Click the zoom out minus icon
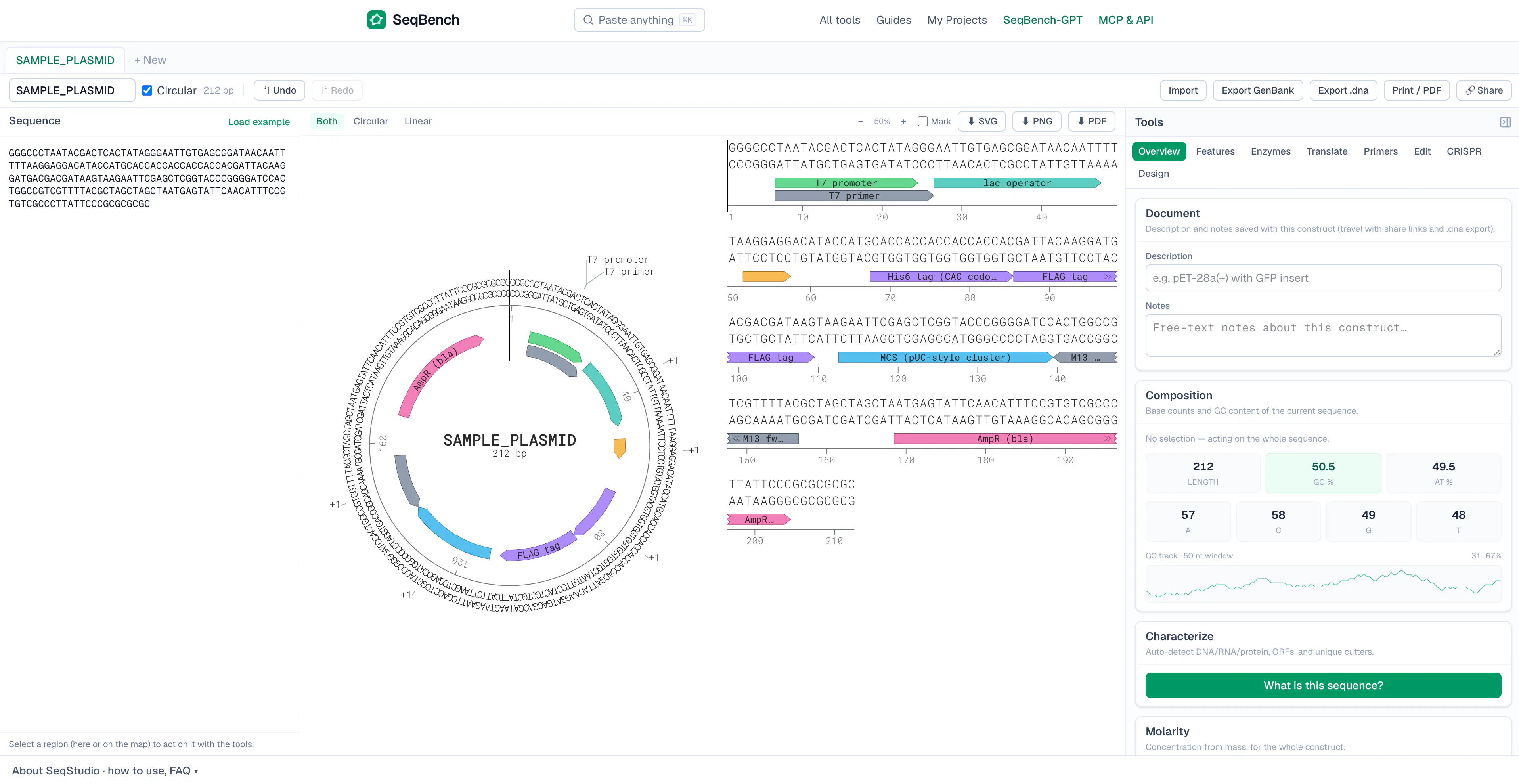 860,121
